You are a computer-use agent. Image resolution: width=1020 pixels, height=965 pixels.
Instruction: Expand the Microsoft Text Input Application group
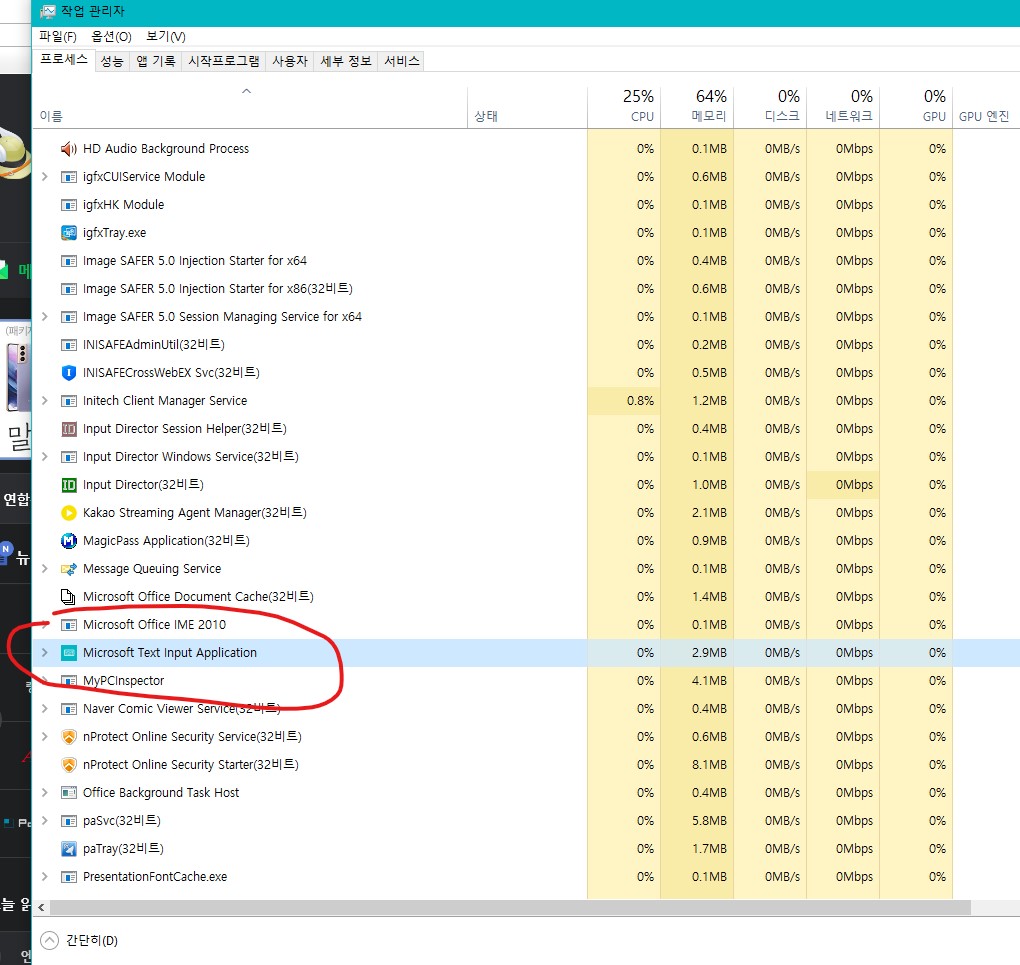[x=44, y=652]
